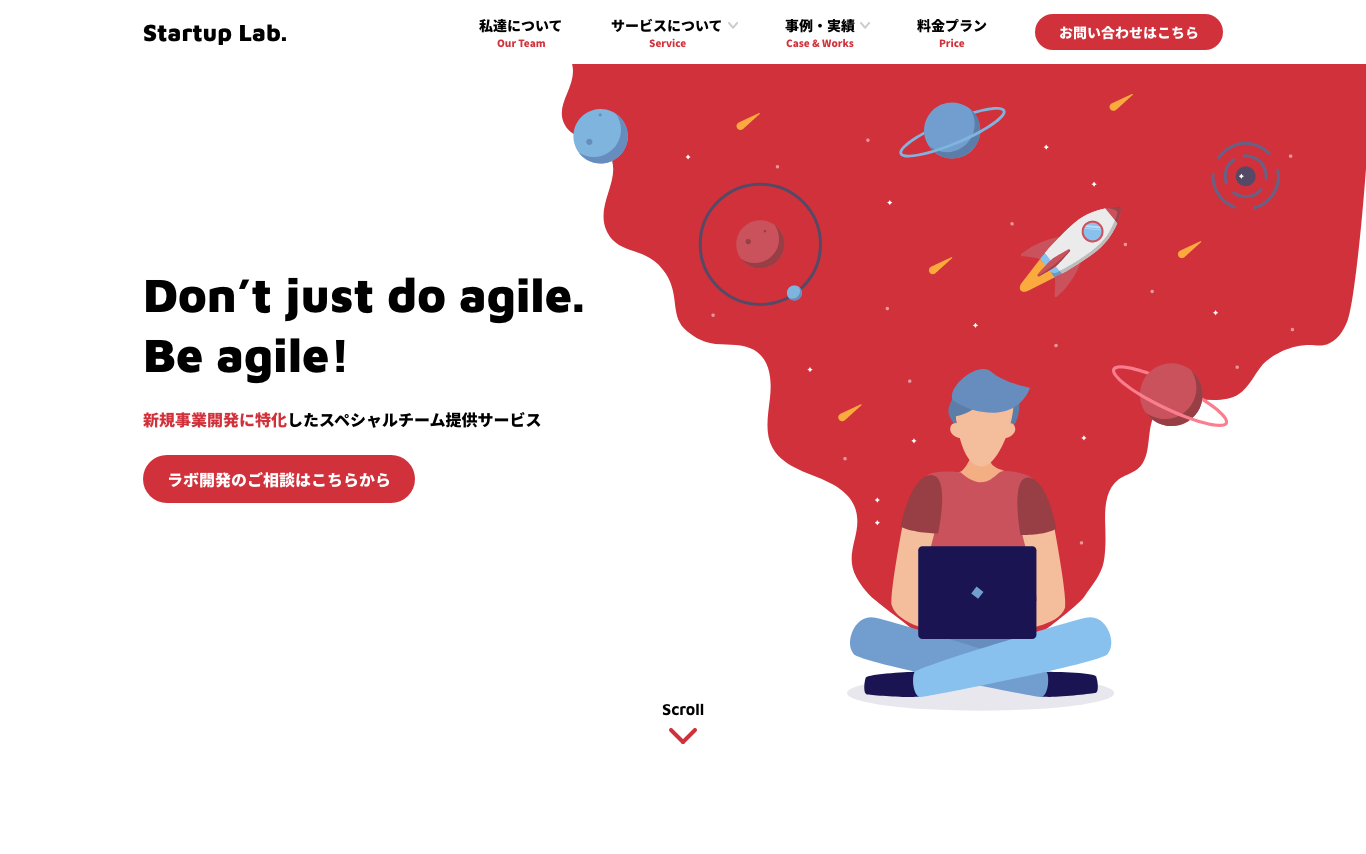Click the blue moon at top left

tap(600, 136)
